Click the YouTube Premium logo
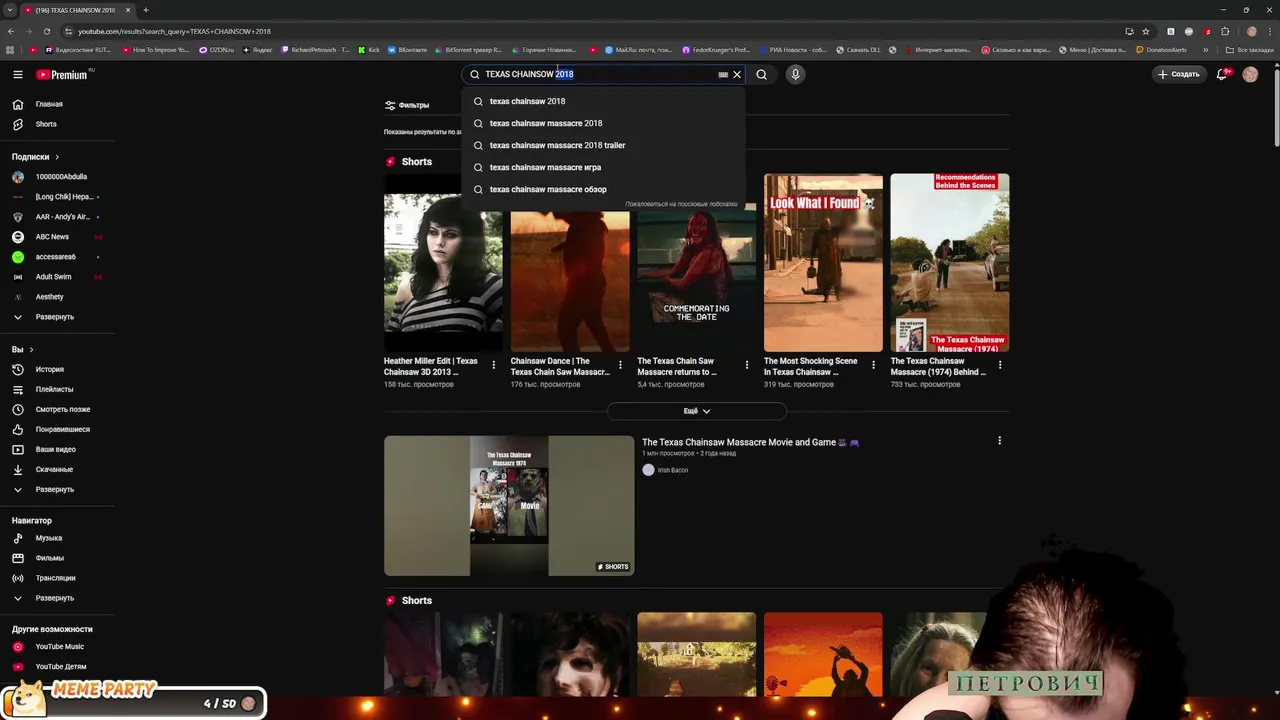1280x720 pixels. point(62,74)
